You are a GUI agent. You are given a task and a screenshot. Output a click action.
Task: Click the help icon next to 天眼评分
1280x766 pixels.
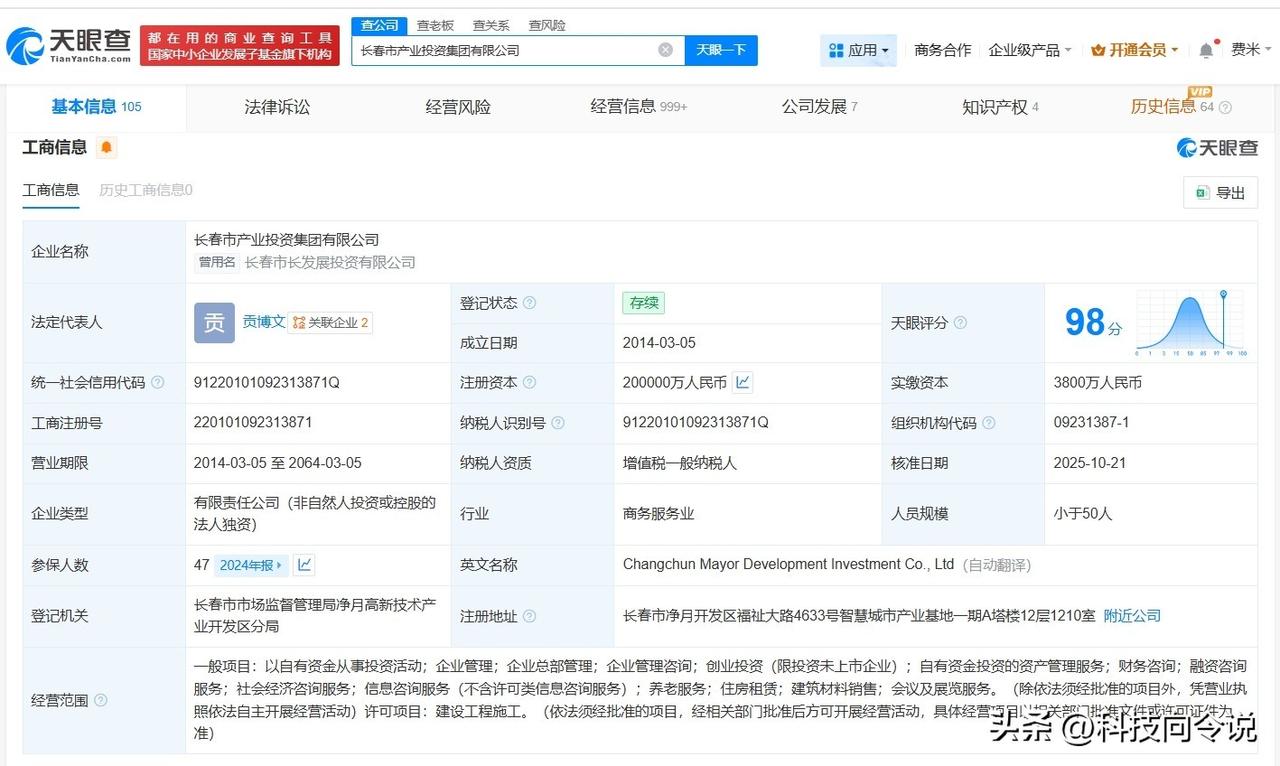tap(960, 323)
